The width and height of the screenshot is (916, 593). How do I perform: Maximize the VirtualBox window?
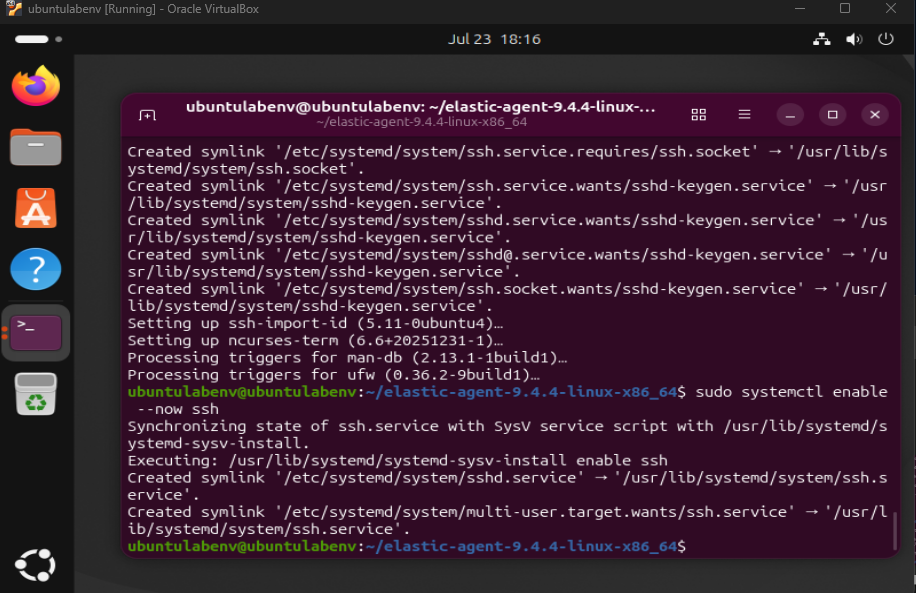coord(845,9)
